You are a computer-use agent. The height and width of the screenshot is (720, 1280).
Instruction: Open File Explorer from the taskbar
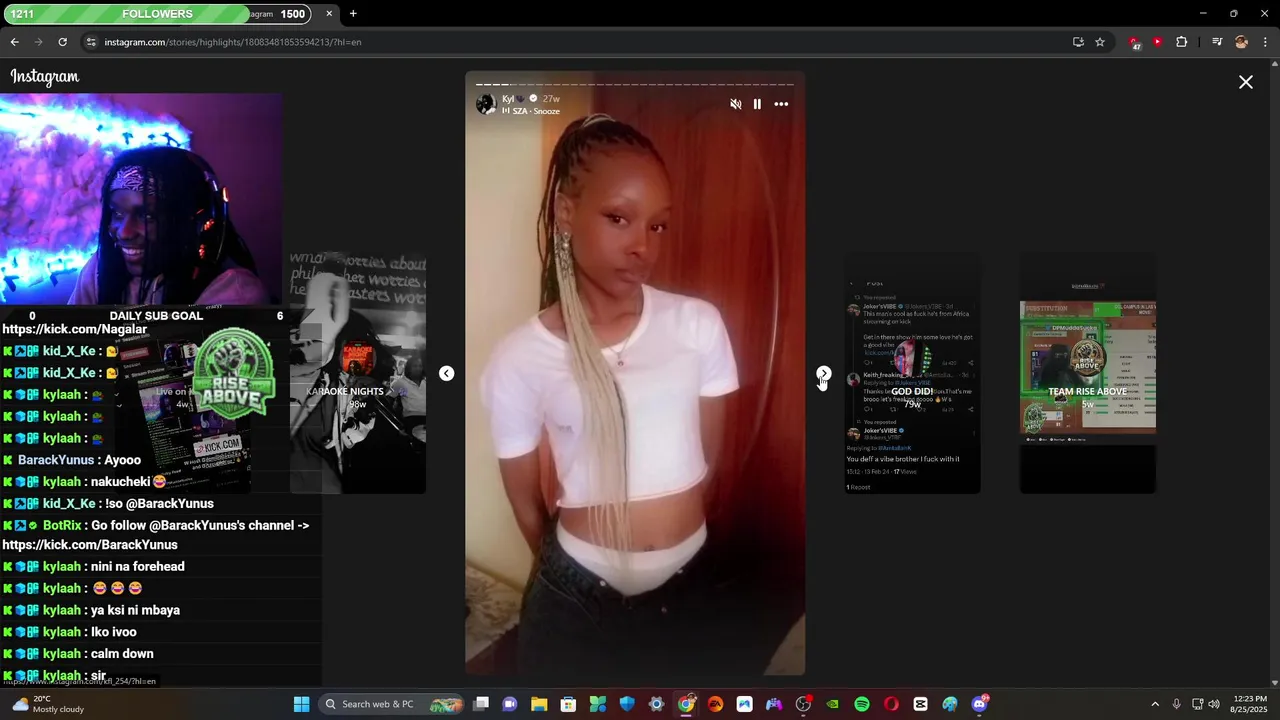click(x=539, y=704)
